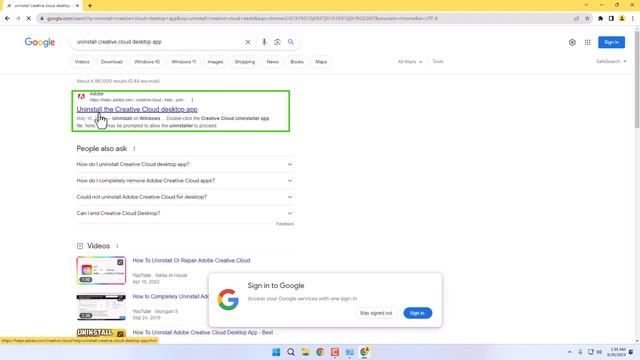Expand 'Could not uninstall Adobe Creative Cloud for desktop?'
This screenshot has height=360, width=640.
tap(184, 197)
